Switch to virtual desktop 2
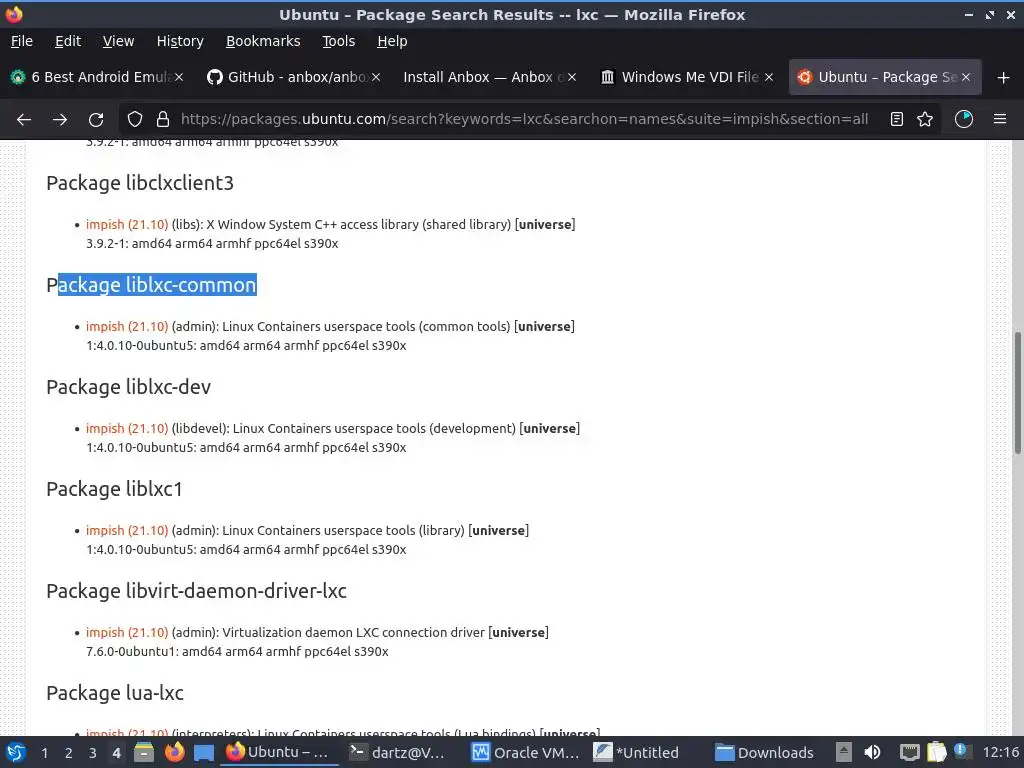Viewport: 1024px width, 768px height. (x=69, y=753)
